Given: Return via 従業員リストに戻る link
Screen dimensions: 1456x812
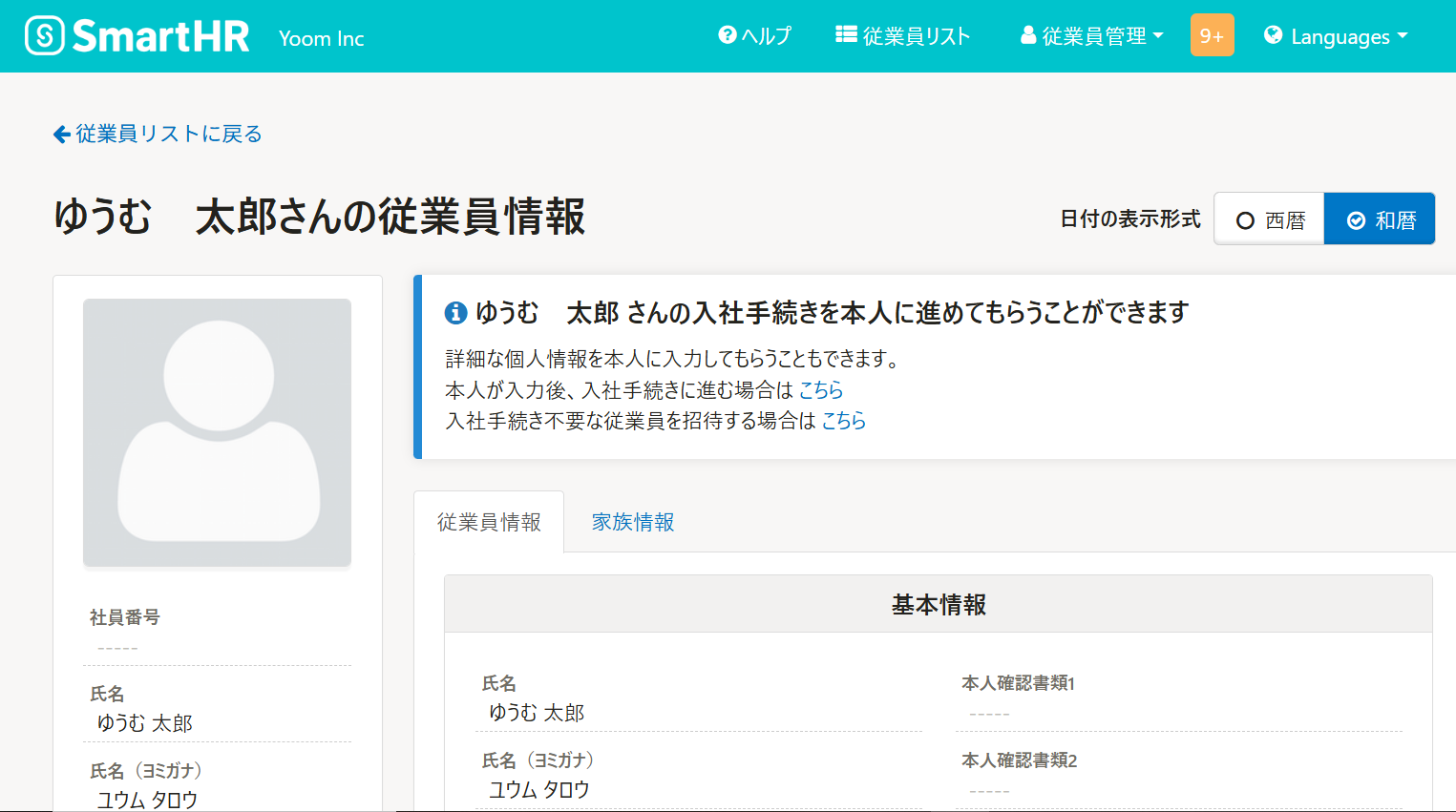Looking at the screenshot, I should [168, 135].
